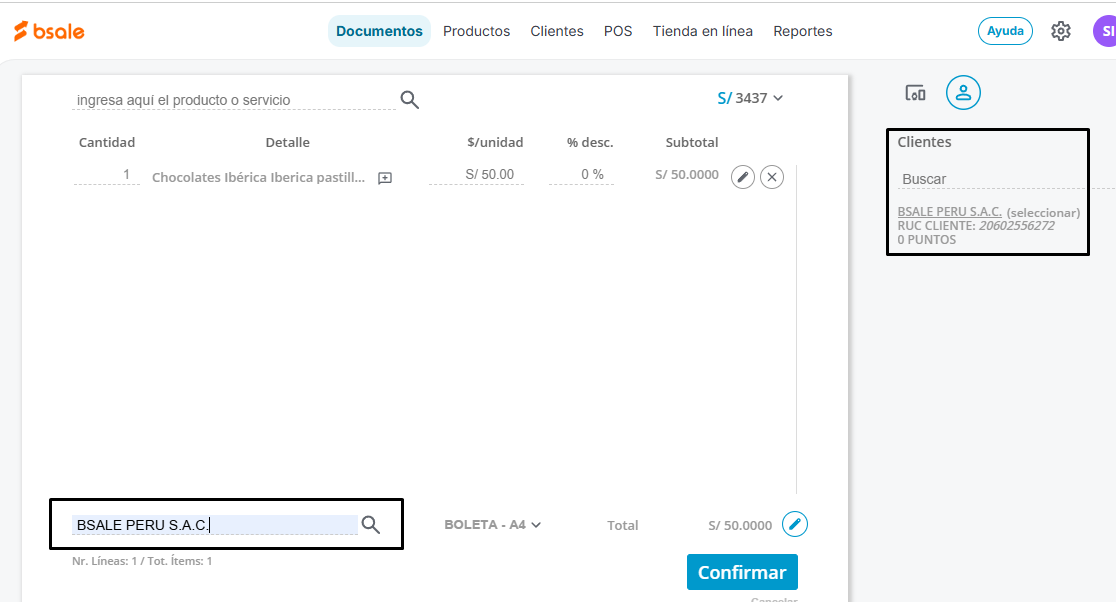Screen dimensions: 1116x602
Task: Click the BSALE PERU S.A.C. client link
Action: (x=949, y=212)
